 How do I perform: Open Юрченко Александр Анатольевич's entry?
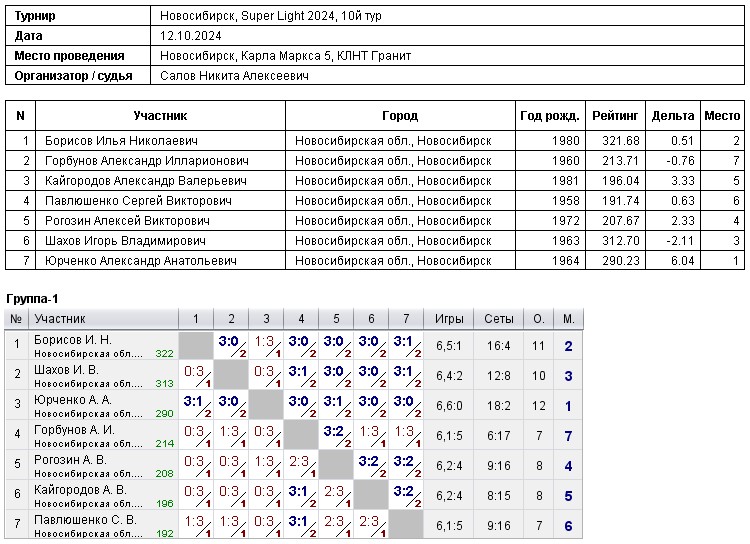tap(140, 261)
